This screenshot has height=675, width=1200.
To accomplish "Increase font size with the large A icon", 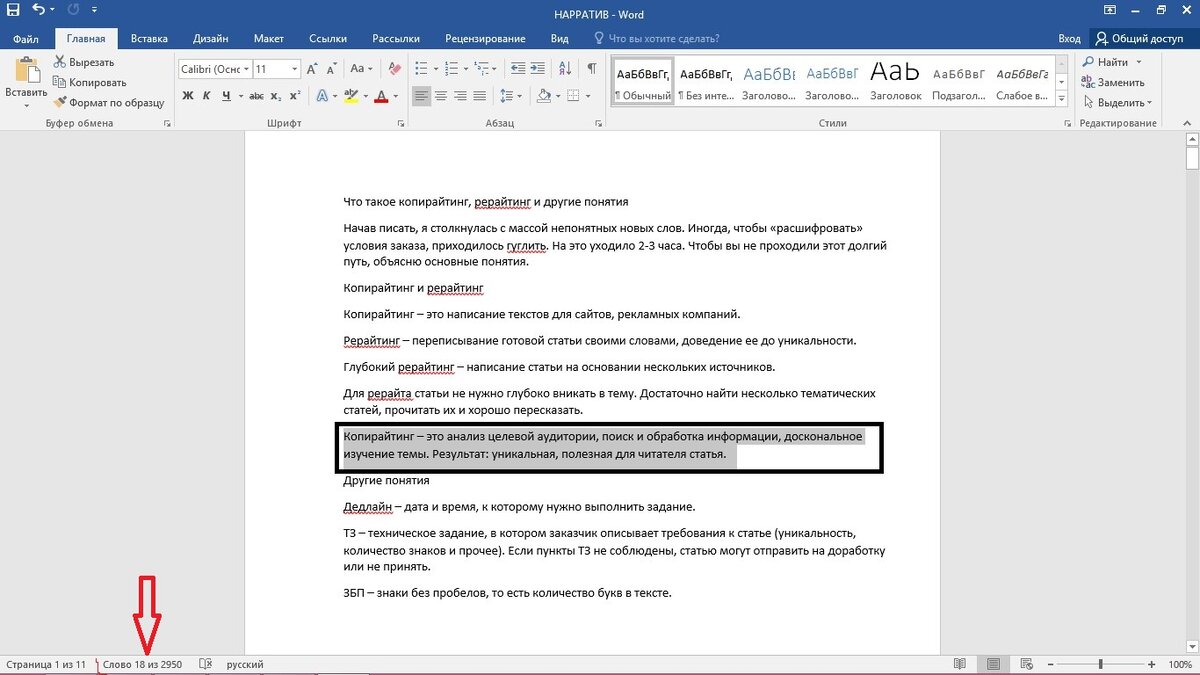I will coord(313,69).
